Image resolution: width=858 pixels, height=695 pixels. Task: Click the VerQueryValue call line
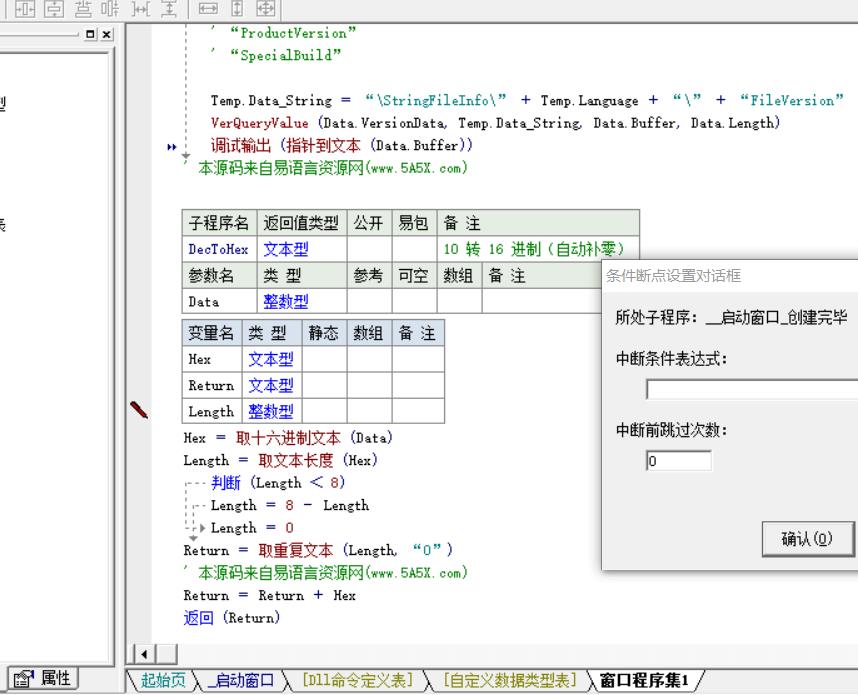tap(495, 123)
